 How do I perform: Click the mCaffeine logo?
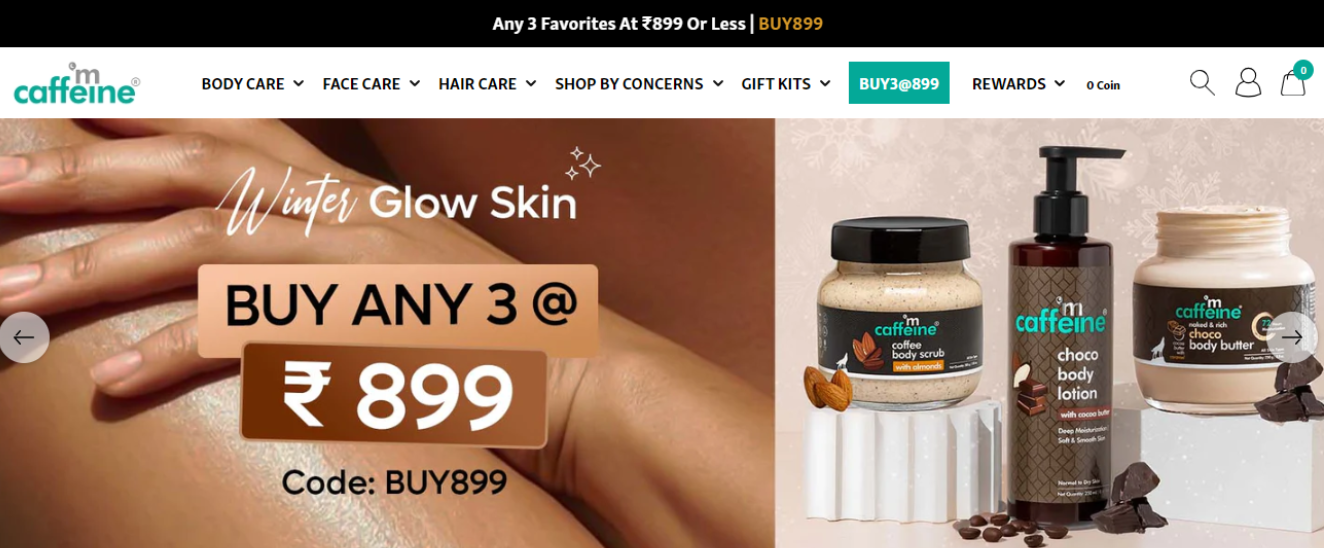[x=76, y=83]
